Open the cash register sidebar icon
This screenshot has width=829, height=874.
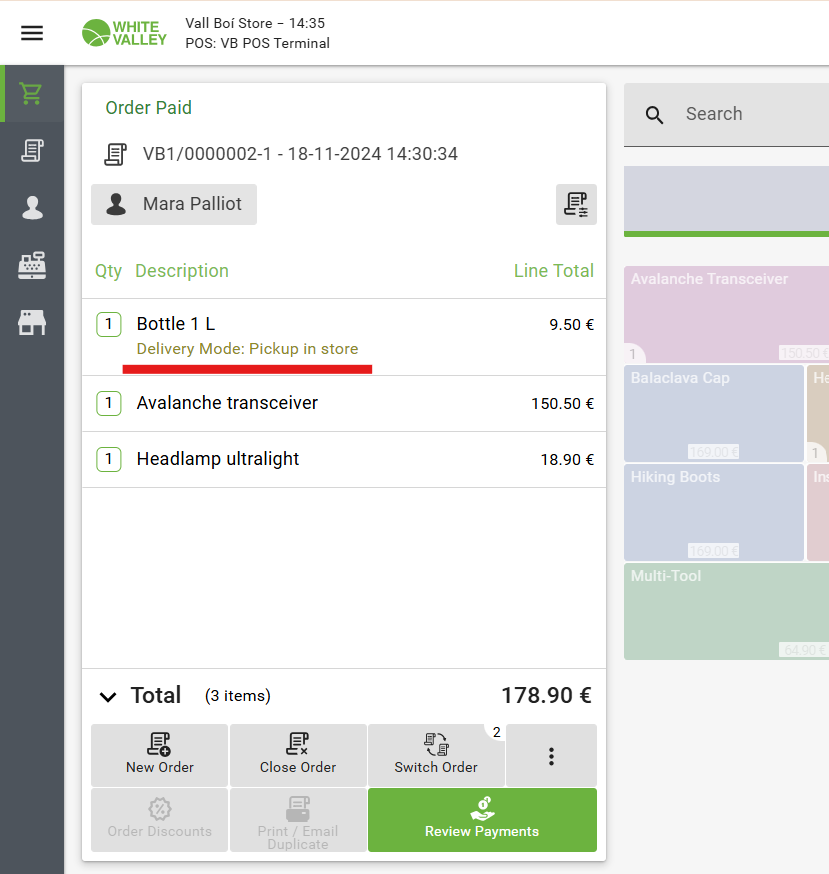[32, 265]
